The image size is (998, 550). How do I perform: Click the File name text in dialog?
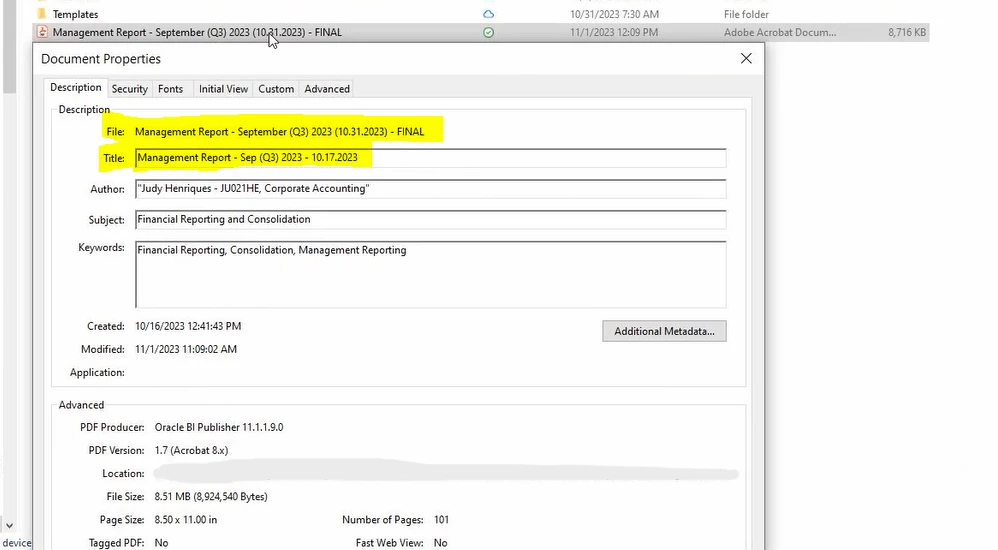click(x=279, y=132)
